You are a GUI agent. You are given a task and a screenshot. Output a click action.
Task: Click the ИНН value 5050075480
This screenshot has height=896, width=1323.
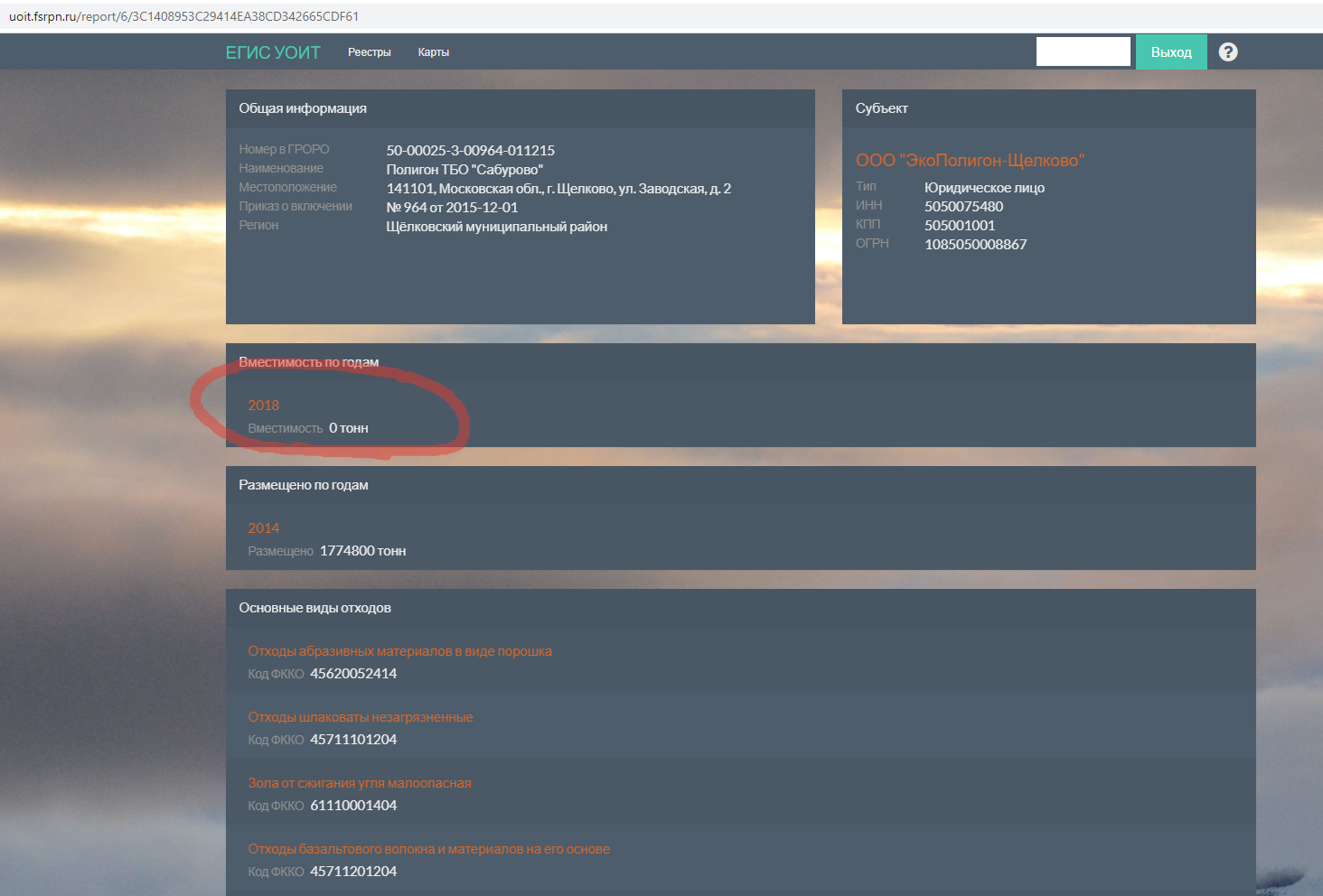pos(963,207)
